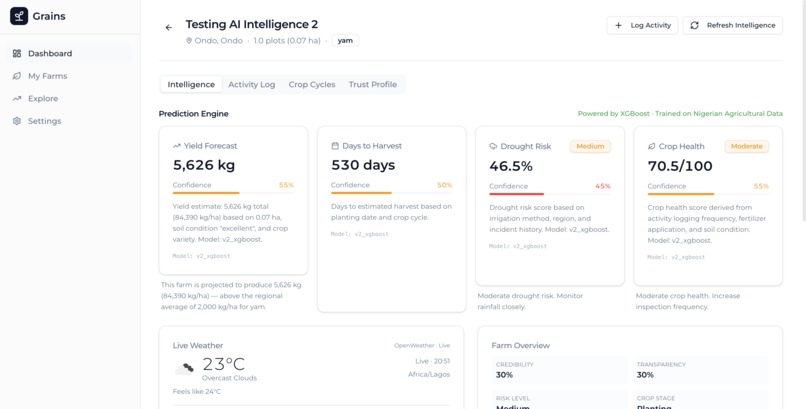
Task: Click the '530 days' harvest value
Action: click(x=363, y=165)
